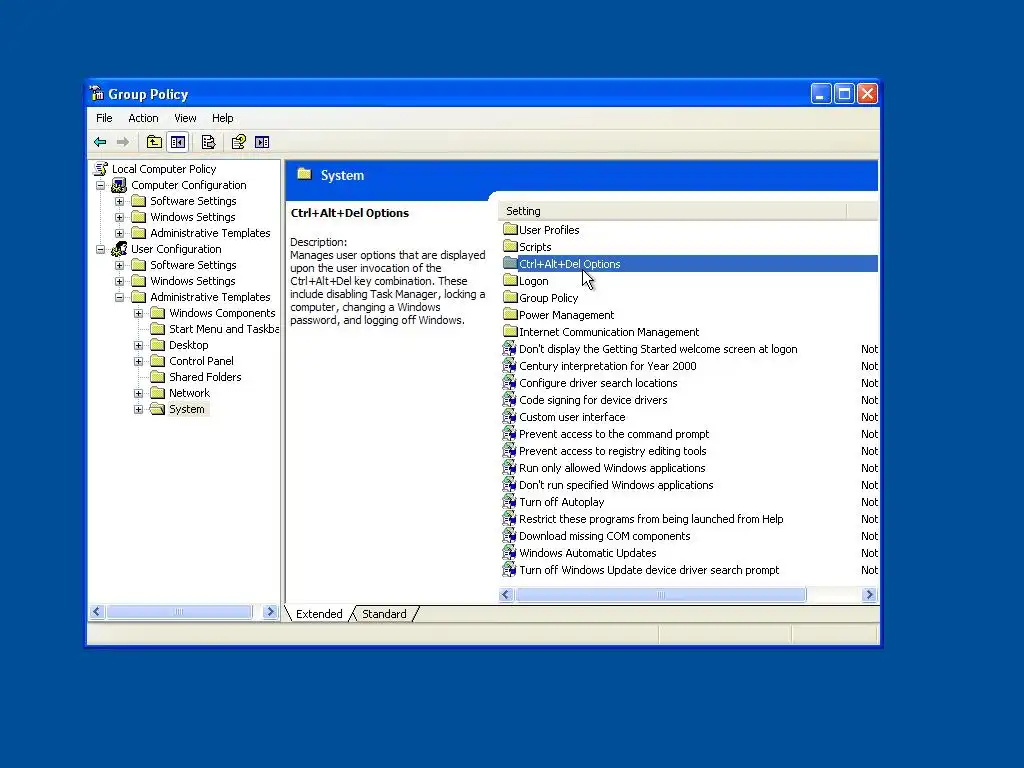Click the Forward arrow toolbar icon
The height and width of the screenshot is (768, 1024).
(123, 142)
